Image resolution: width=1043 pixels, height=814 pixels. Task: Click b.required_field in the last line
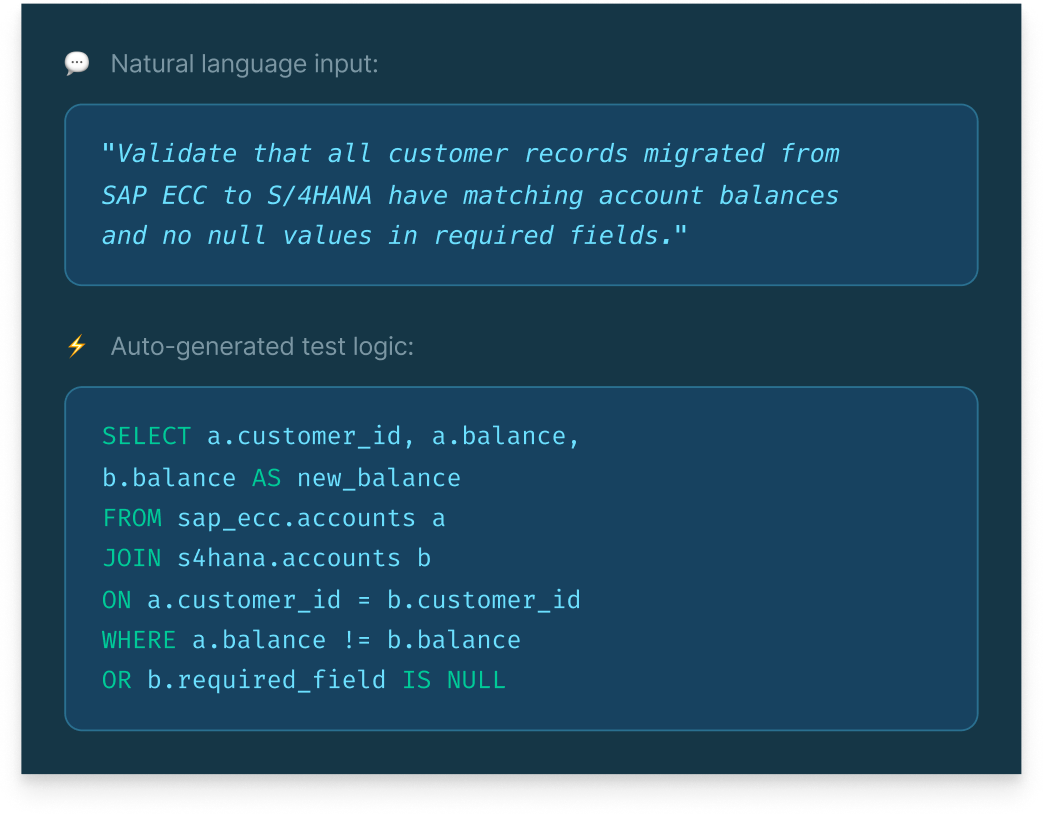tap(266, 681)
